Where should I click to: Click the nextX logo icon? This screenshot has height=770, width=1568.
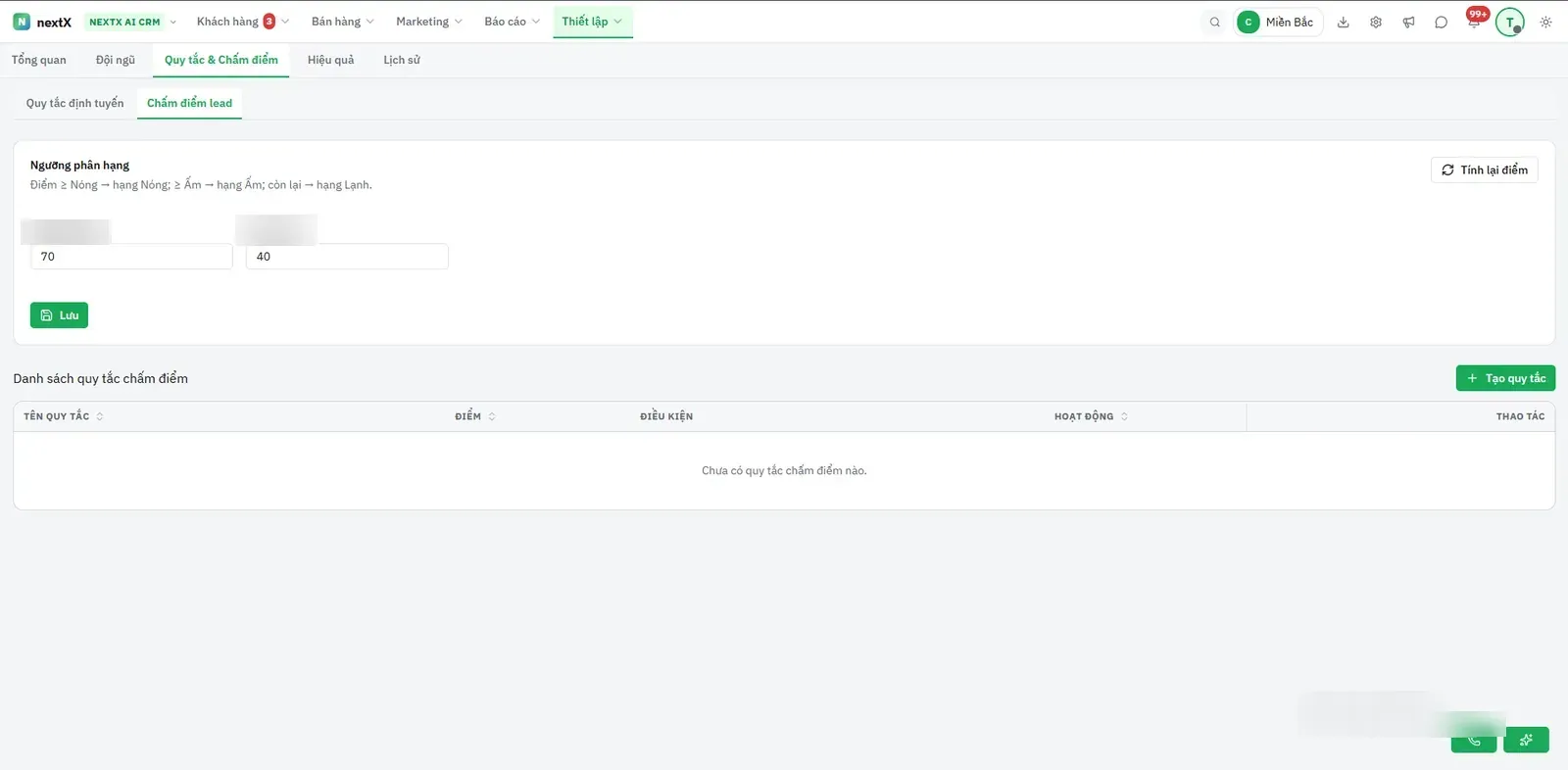[x=22, y=22]
